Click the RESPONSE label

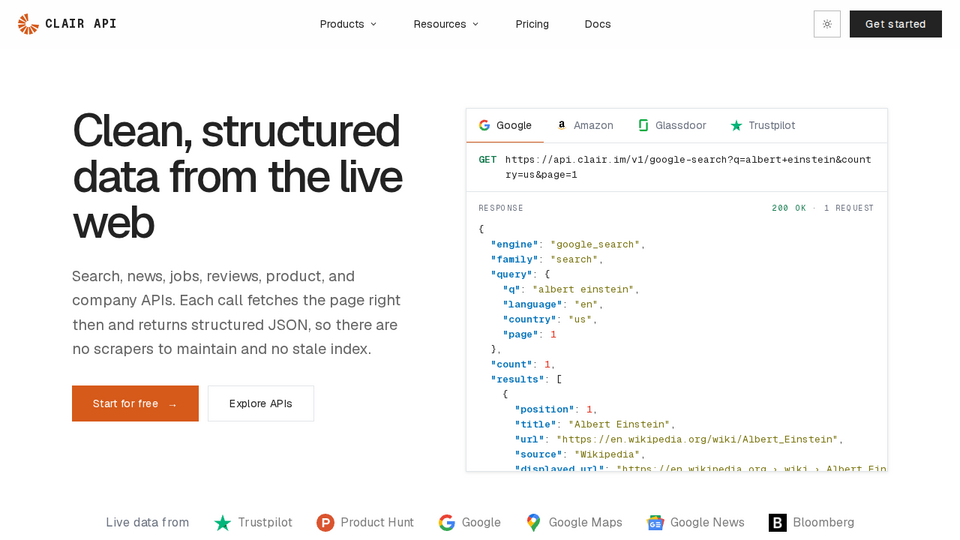pos(501,208)
